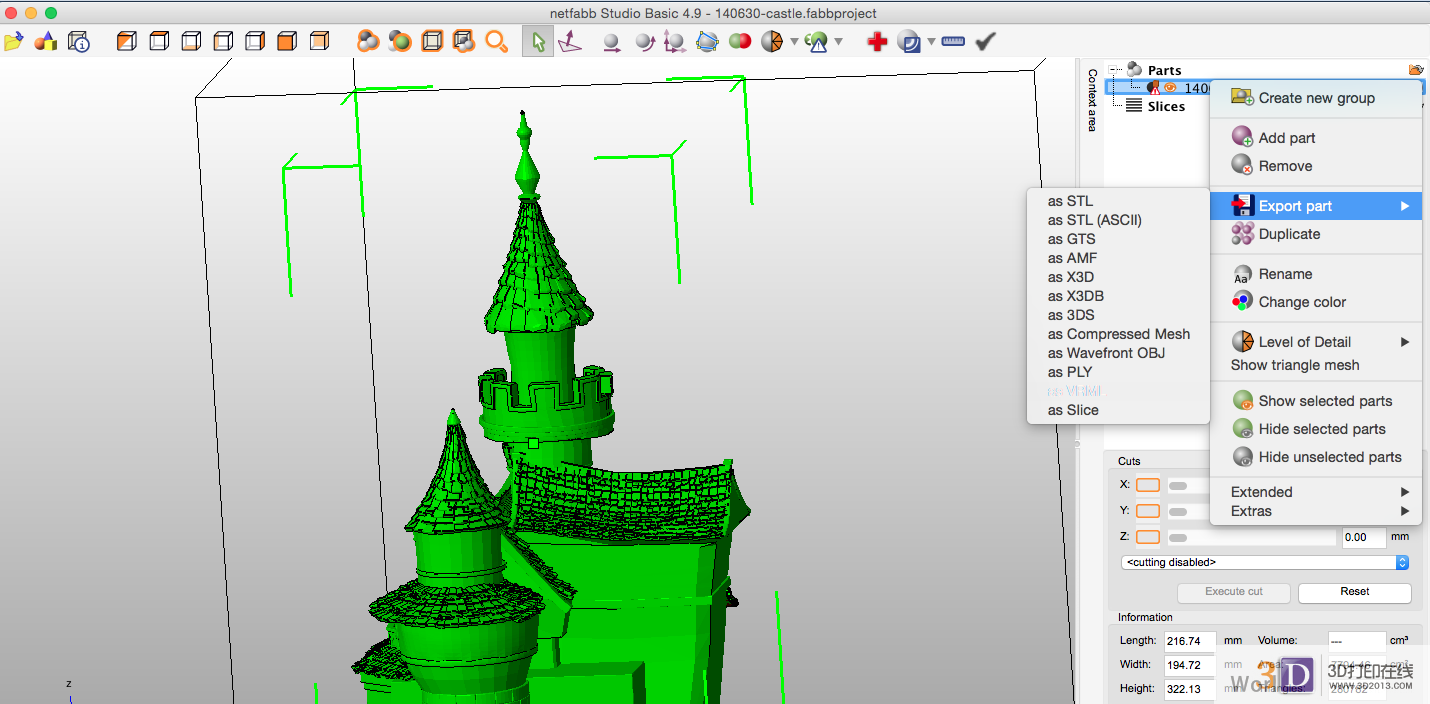Viewport: 1430px width, 704px height.
Task: Select 'as STL (ASCII)' from export submenu
Action: [x=1094, y=220]
